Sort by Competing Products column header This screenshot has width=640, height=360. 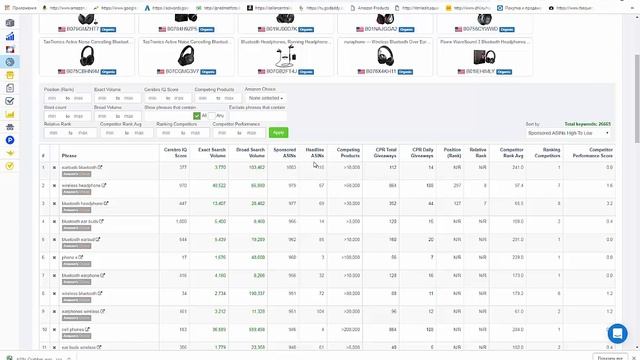[348, 153]
